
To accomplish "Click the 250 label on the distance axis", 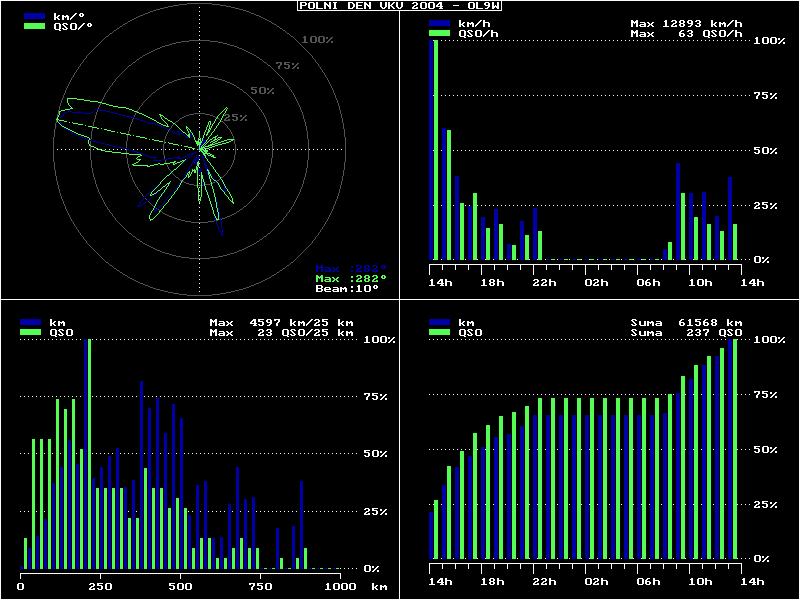I will click(x=101, y=587).
